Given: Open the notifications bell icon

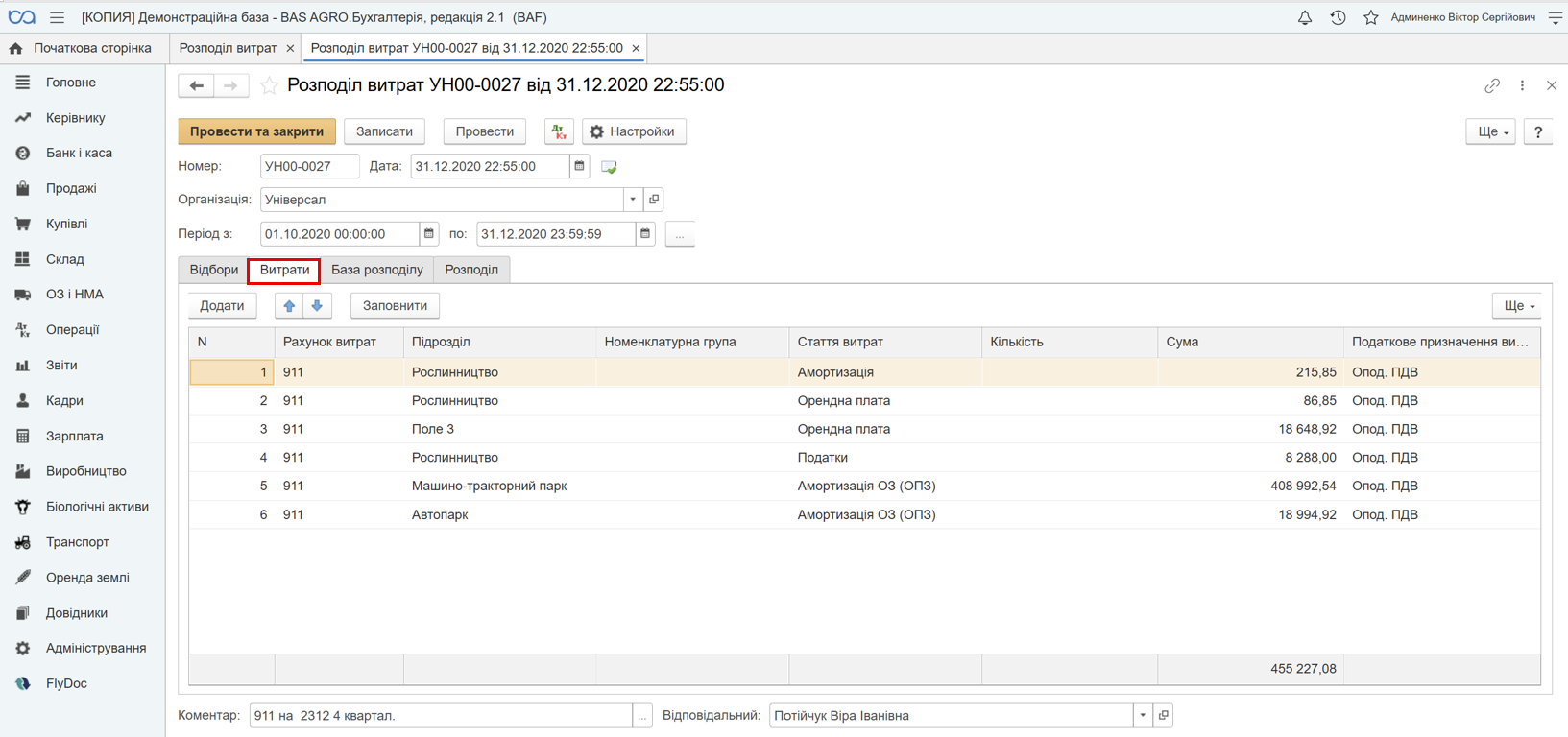Looking at the screenshot, I should 1304,17.
